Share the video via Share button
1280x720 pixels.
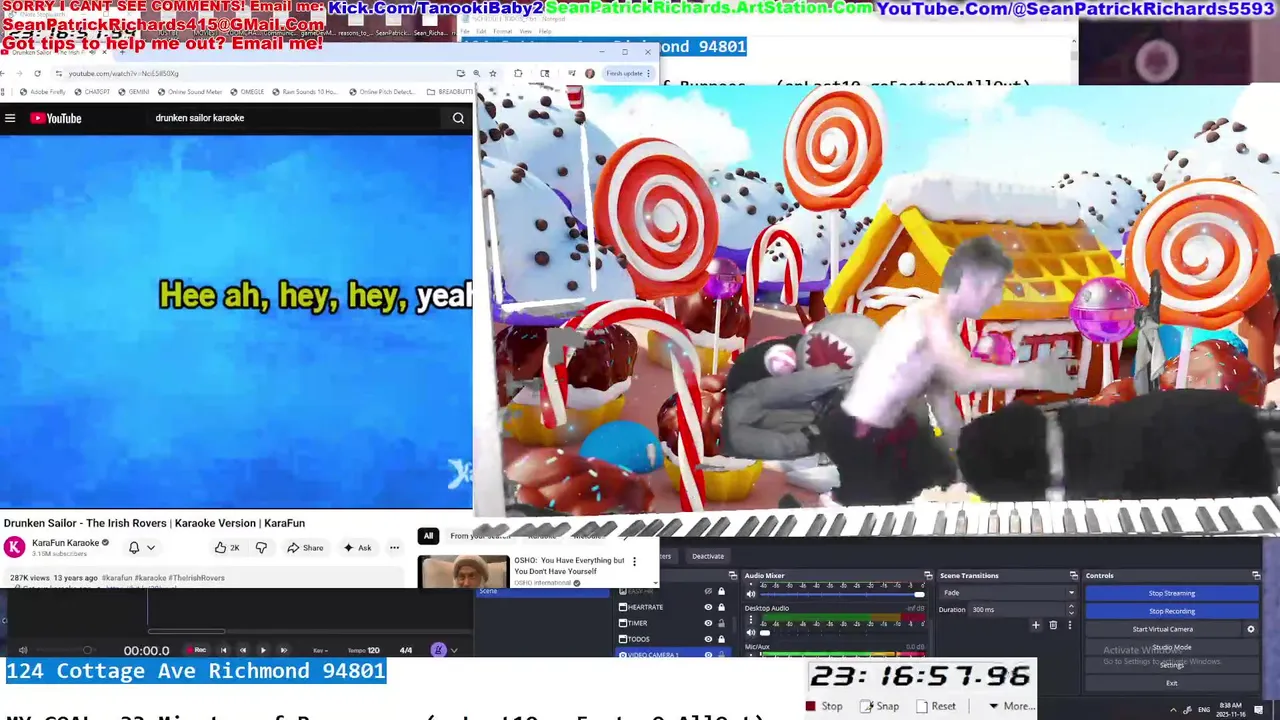tap(305, 547)
